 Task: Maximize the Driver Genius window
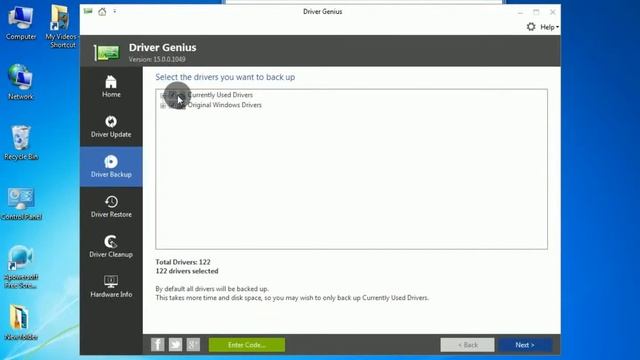click(x=536, y=12)
